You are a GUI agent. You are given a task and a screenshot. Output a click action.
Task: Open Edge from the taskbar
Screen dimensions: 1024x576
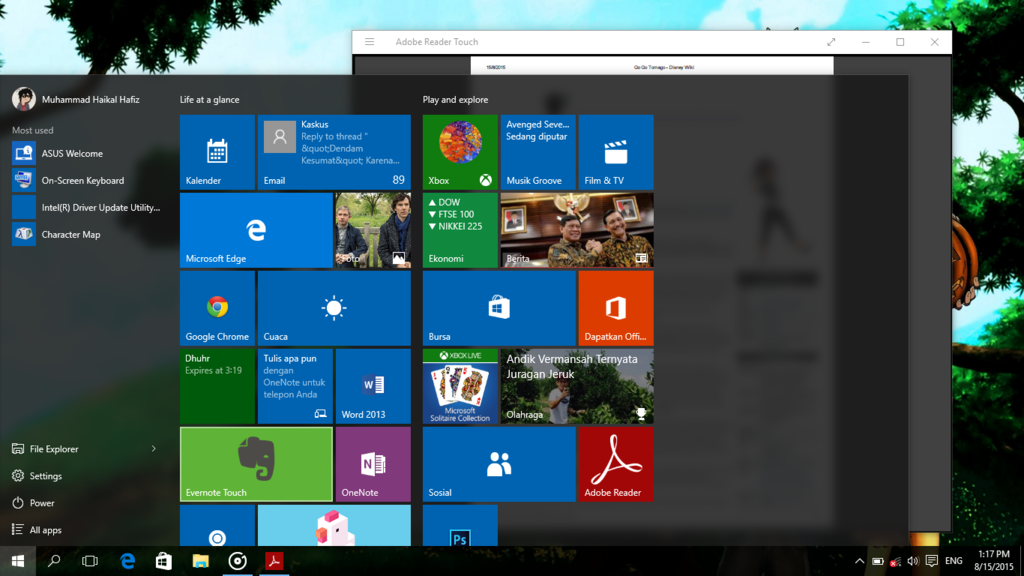pos(127,561)
